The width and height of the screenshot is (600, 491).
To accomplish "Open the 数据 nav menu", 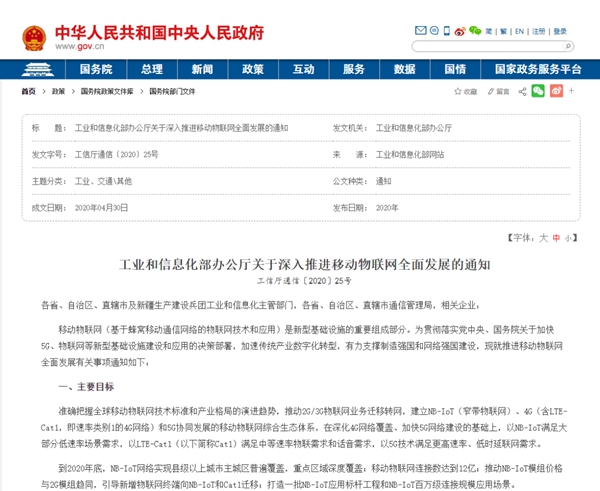I will [405, 69].
